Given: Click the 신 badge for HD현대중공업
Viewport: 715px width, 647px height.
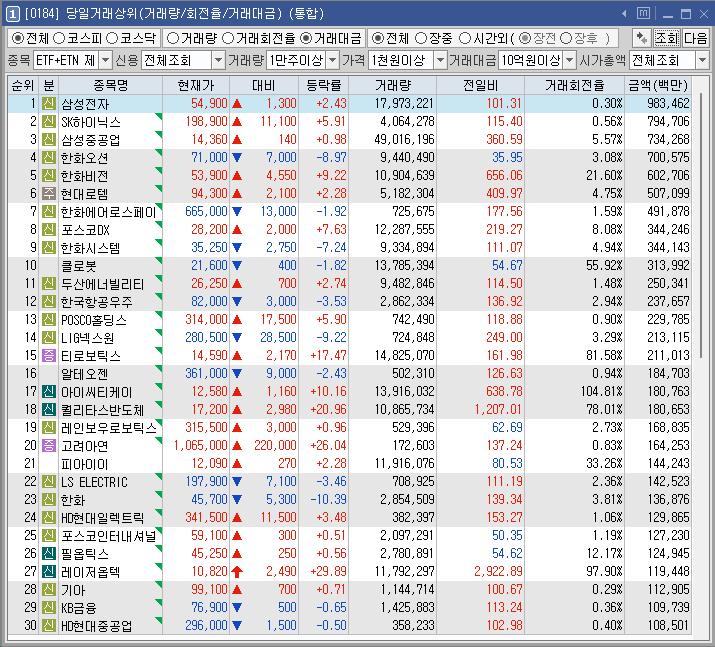Looking at the screenshot, I should point(49,626).
